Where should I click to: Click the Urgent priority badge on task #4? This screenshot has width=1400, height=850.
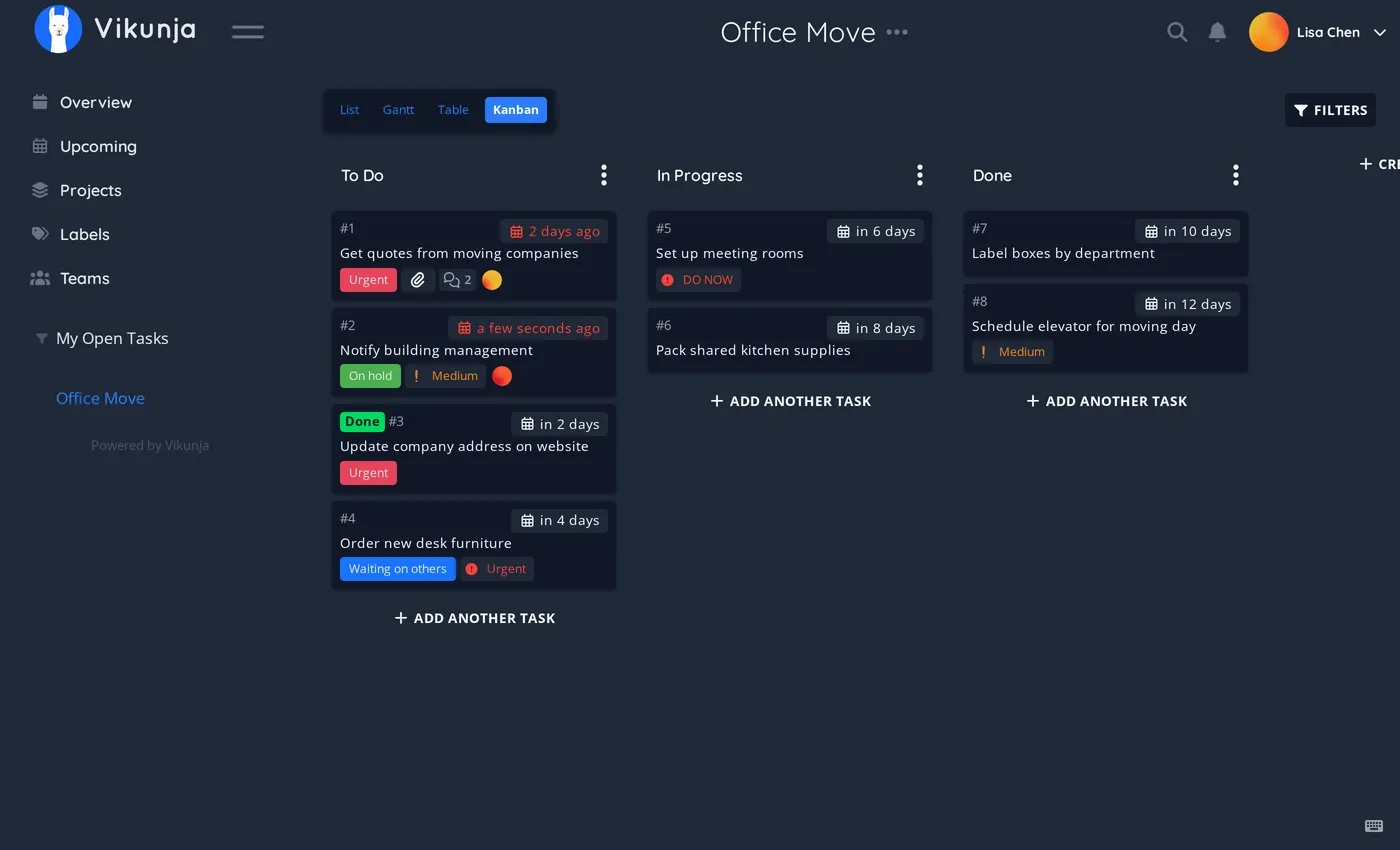tap(497, 569)
